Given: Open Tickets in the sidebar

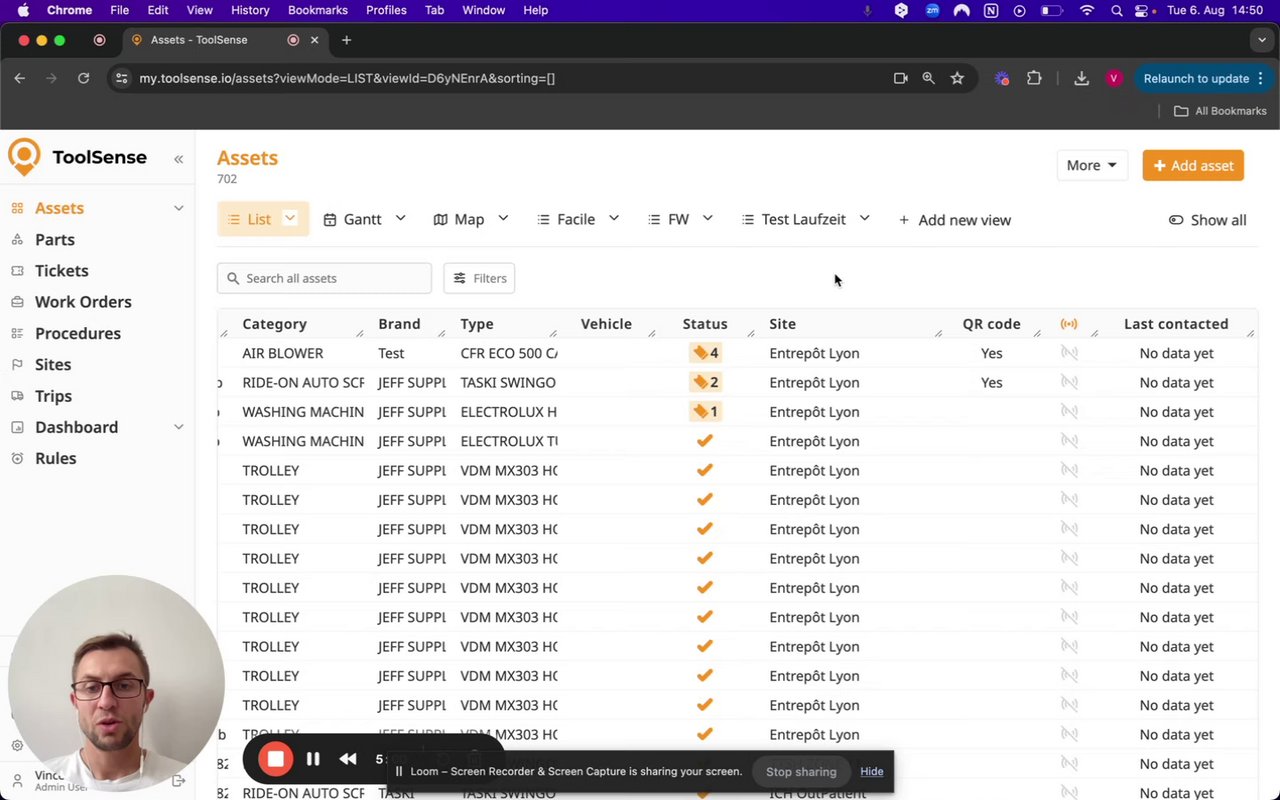Looking at the screenshot, I should (x=62, y=271).
